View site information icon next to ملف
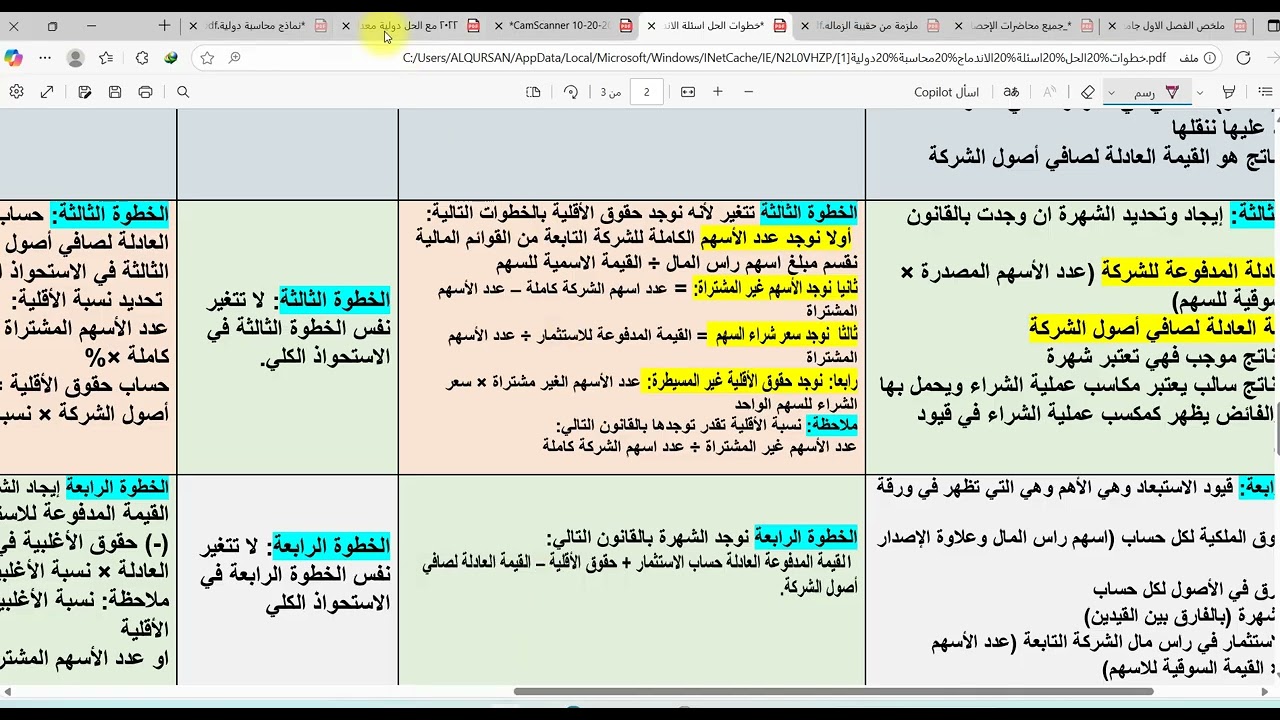The height and width of the screenshot is (720, 1280). pyautogui.click(x=1209, y=58)
